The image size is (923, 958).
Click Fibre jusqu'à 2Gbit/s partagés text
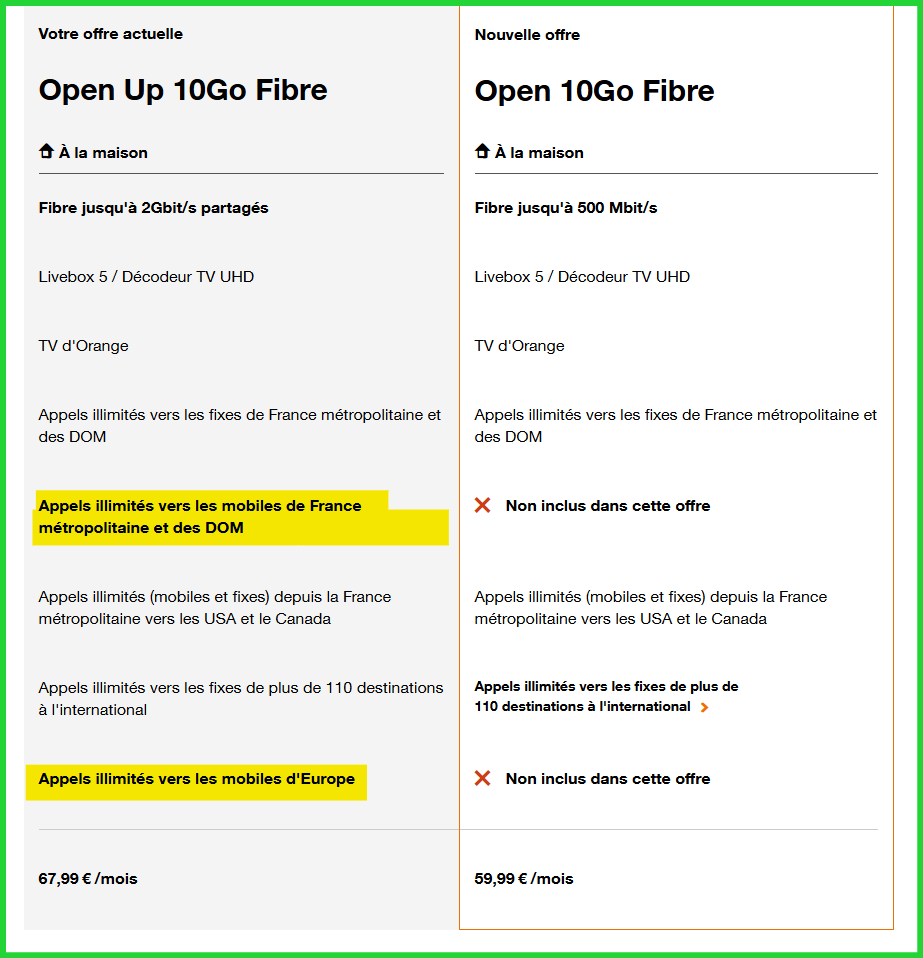(153, 208)
